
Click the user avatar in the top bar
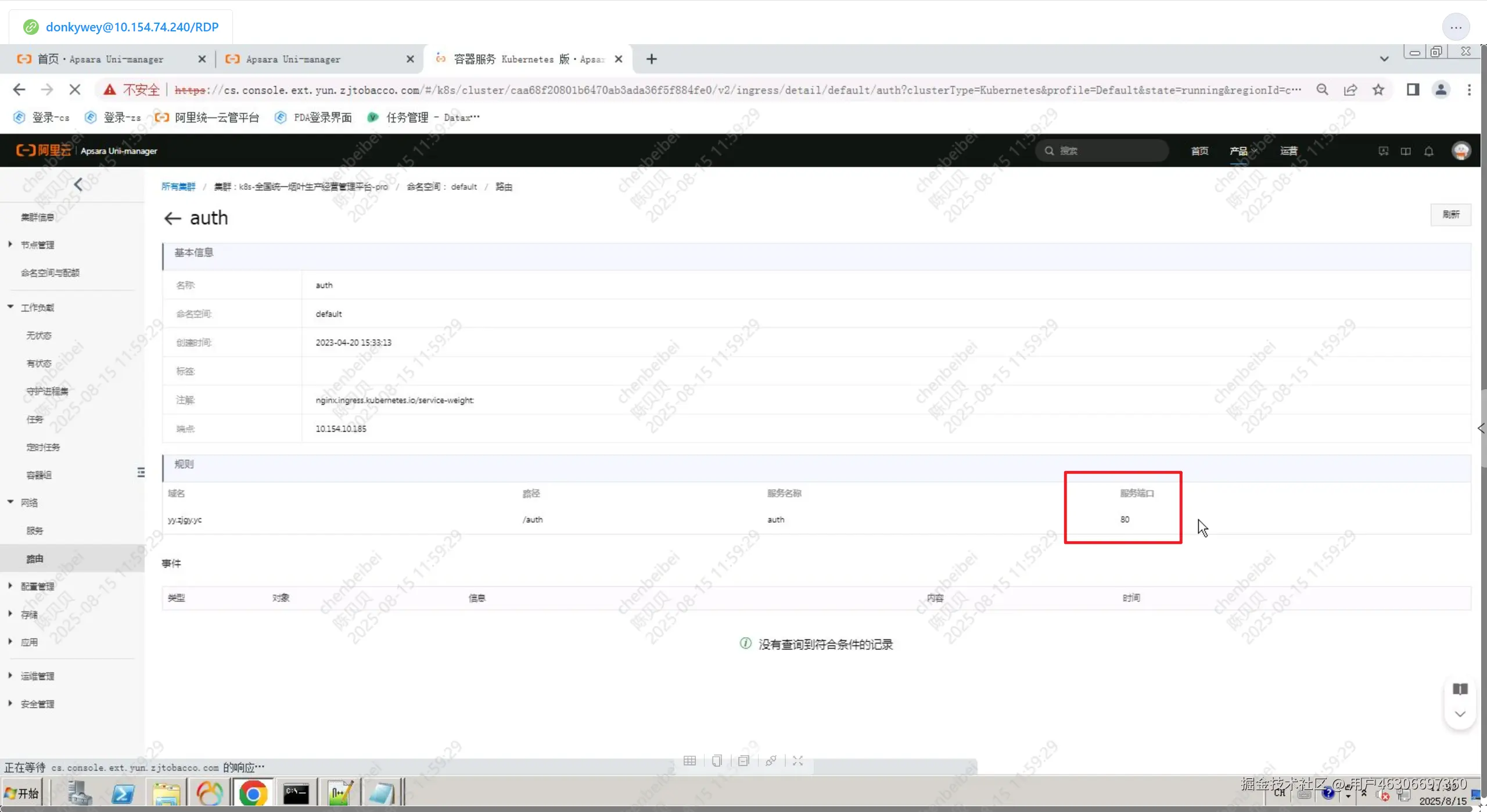pos(1460,151)
